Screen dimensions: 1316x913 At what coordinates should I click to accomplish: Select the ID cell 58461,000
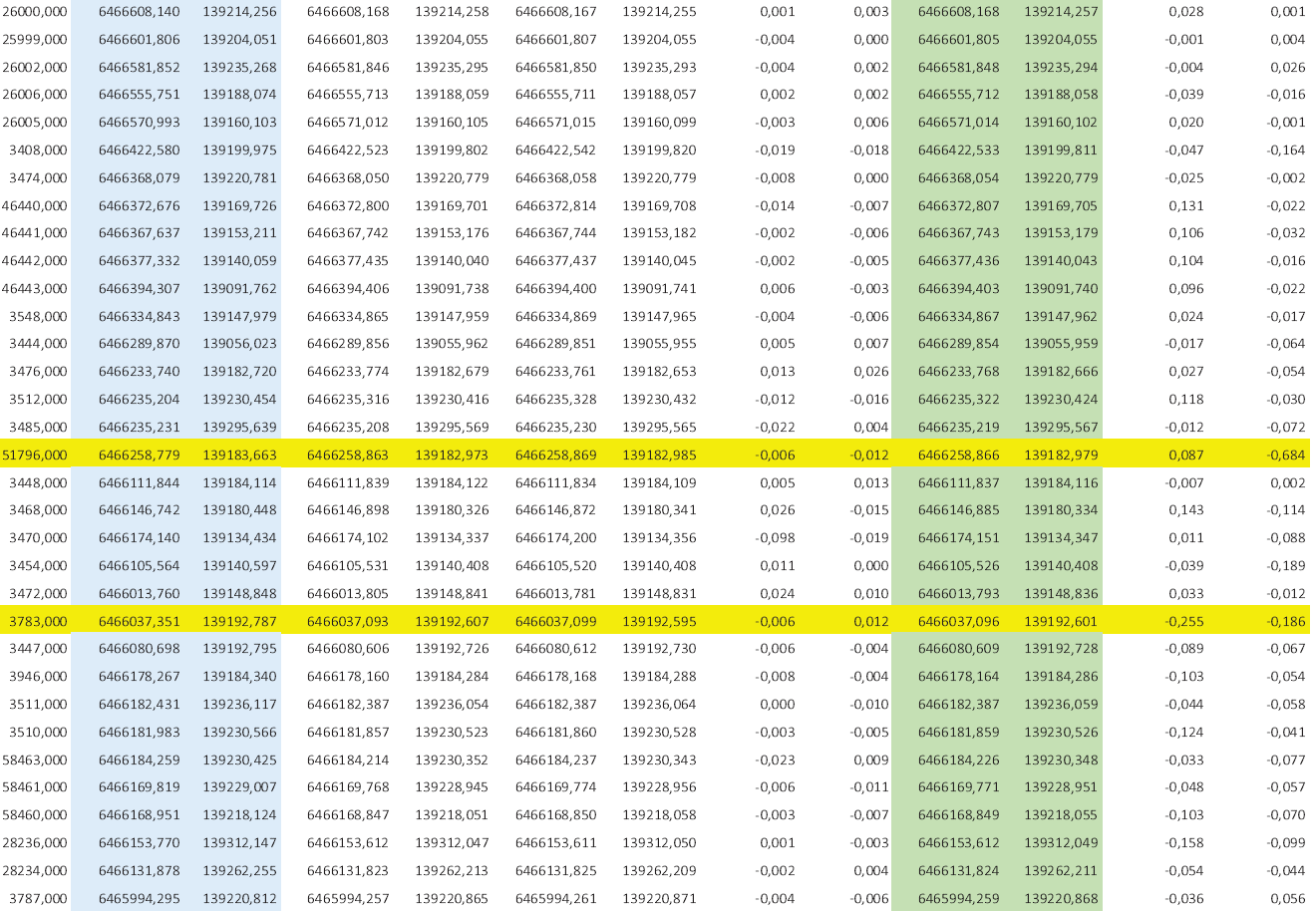(x=35, y=787)
